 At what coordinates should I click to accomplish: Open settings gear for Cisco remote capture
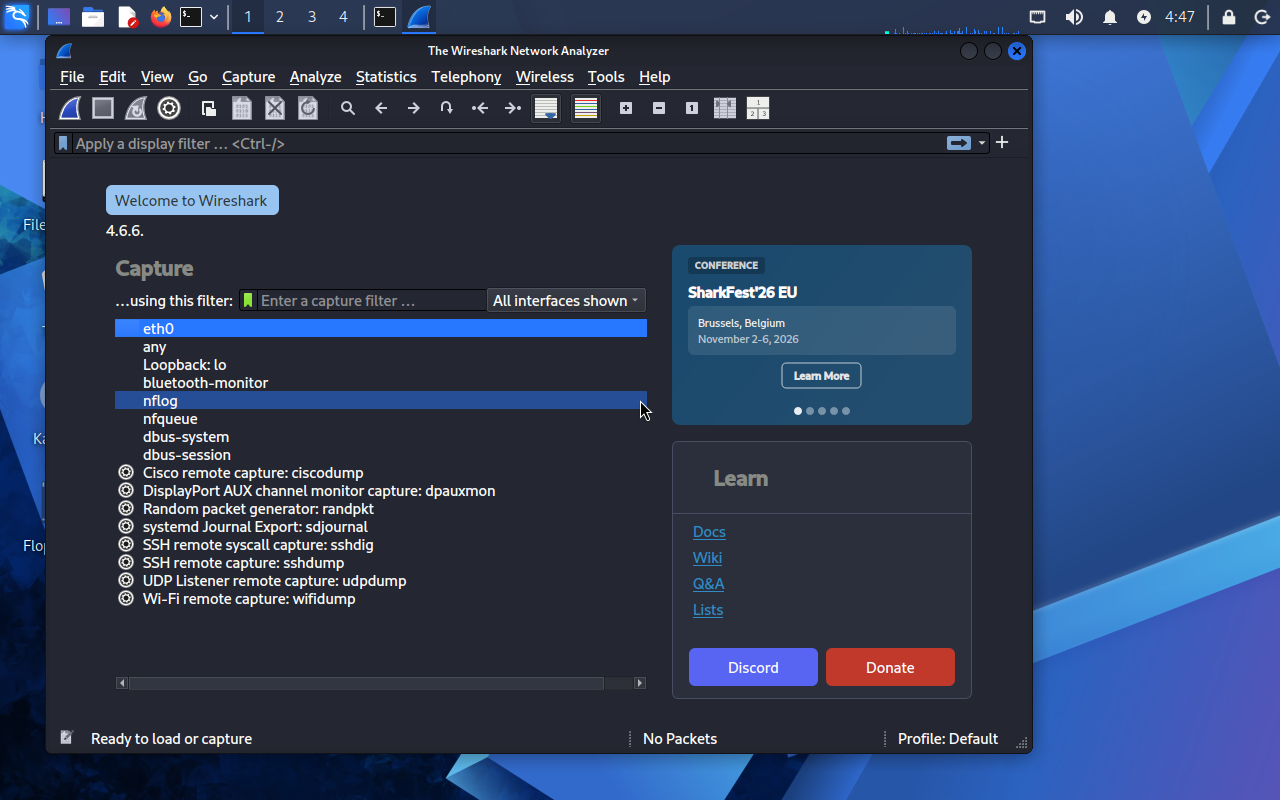click(126, 472)
